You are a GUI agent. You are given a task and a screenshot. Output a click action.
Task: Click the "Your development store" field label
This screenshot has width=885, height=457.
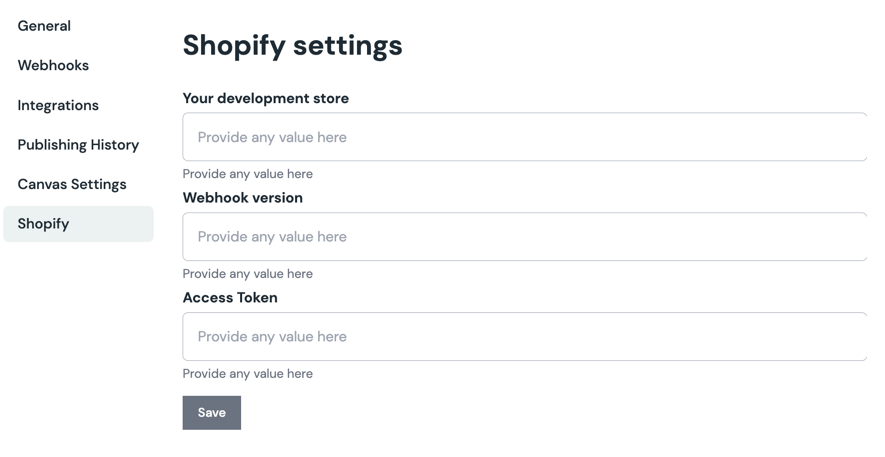(265, 98)
